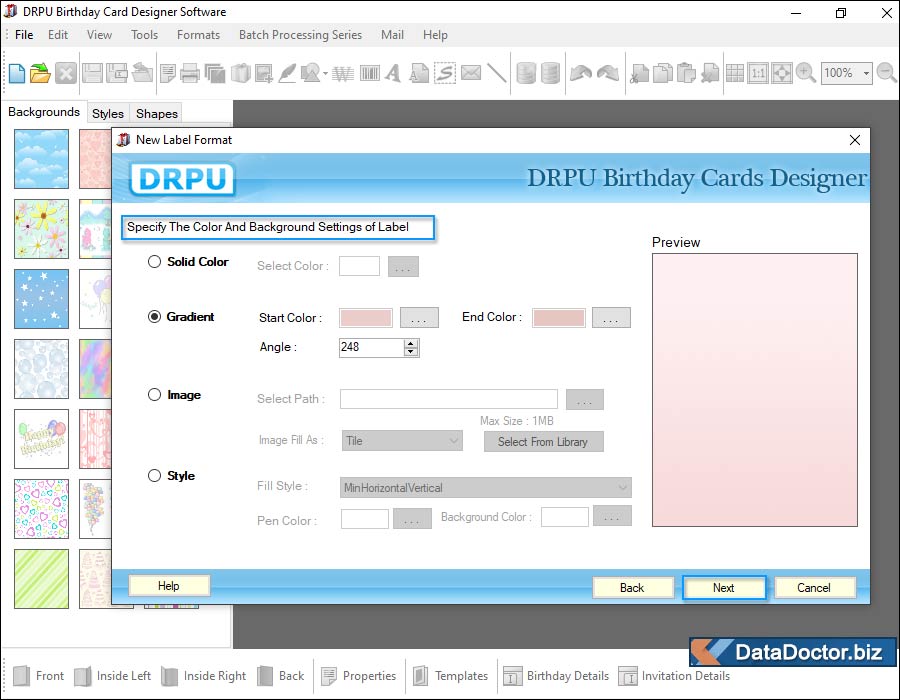
Task: Select the Style radio button
Action: (154, 476)
